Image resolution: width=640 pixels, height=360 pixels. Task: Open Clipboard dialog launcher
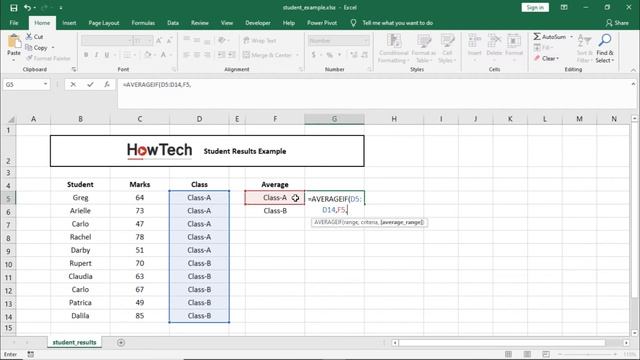coord(73,70)
